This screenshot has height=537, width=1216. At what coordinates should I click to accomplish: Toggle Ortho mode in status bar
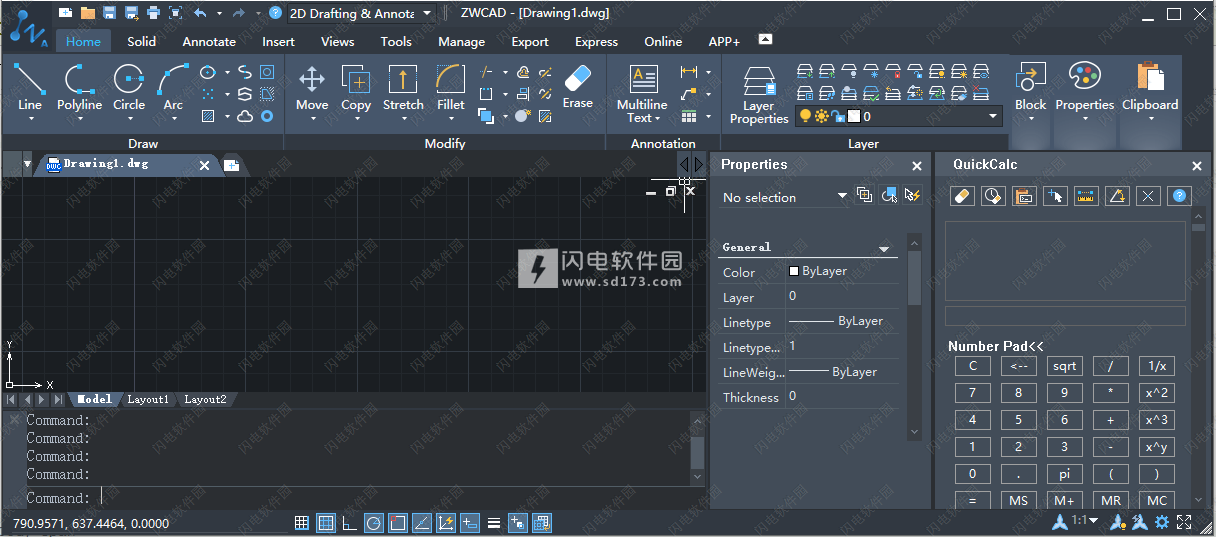[350, 522]
